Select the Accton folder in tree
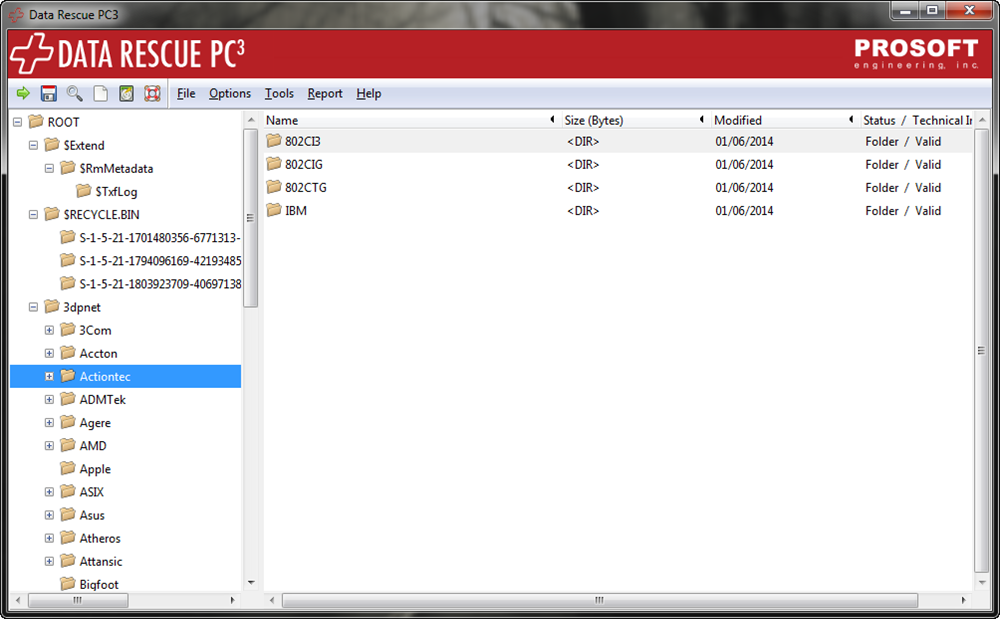The height and width of the screenshot is (619, 1000). pyautogui.click(x=89, y=353)
